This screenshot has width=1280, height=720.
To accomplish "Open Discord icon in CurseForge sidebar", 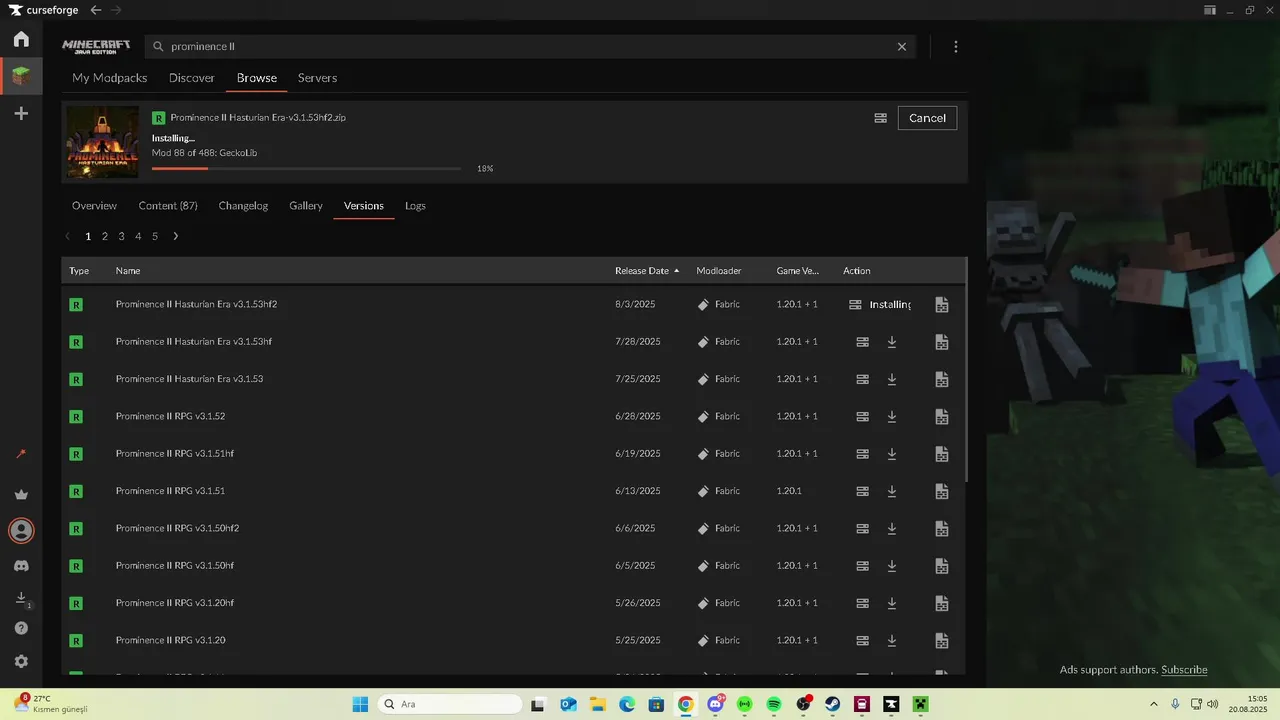I will pos(21,566).
